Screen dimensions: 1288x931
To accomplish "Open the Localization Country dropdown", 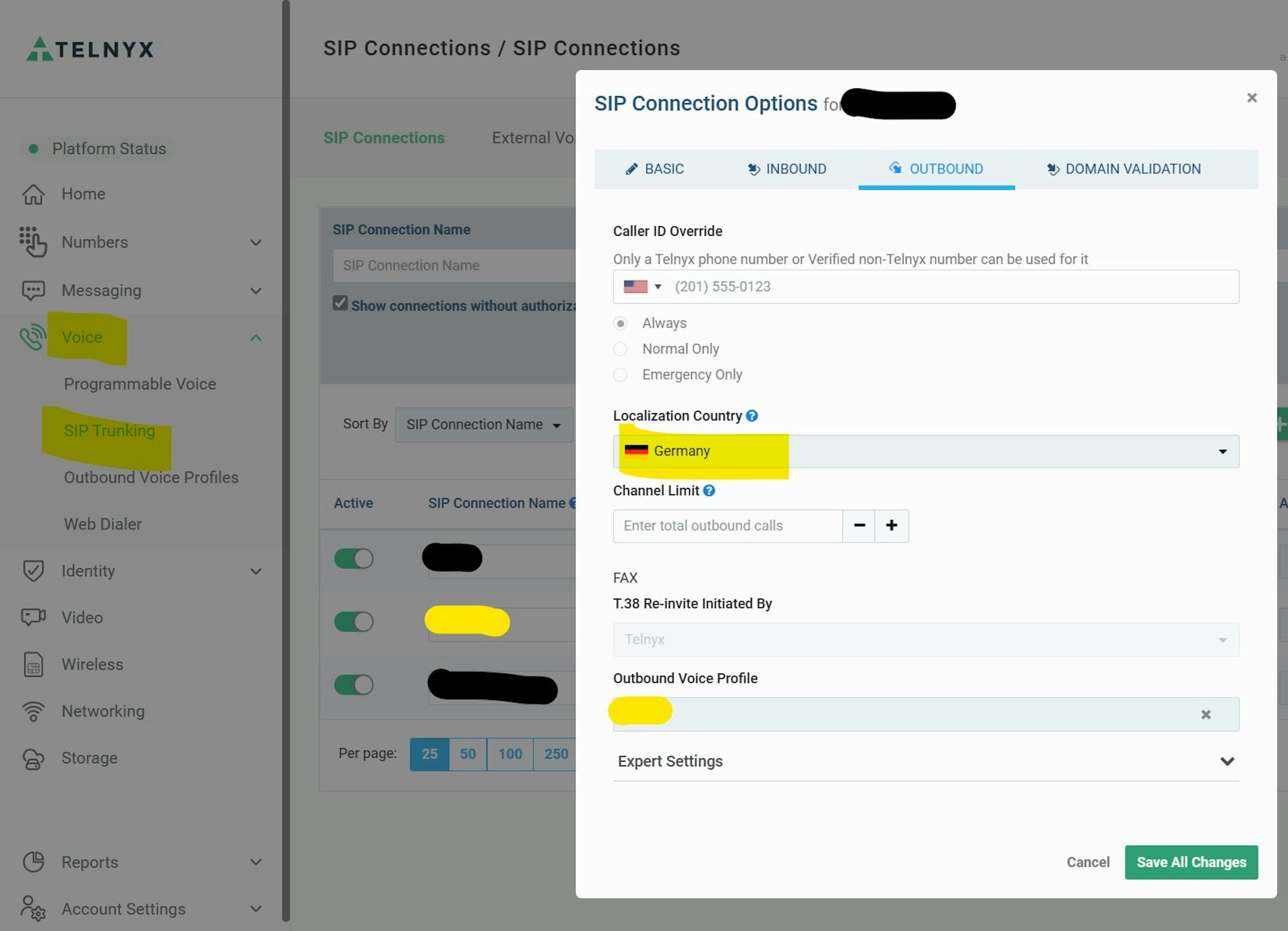I will tap(1222, 451).
